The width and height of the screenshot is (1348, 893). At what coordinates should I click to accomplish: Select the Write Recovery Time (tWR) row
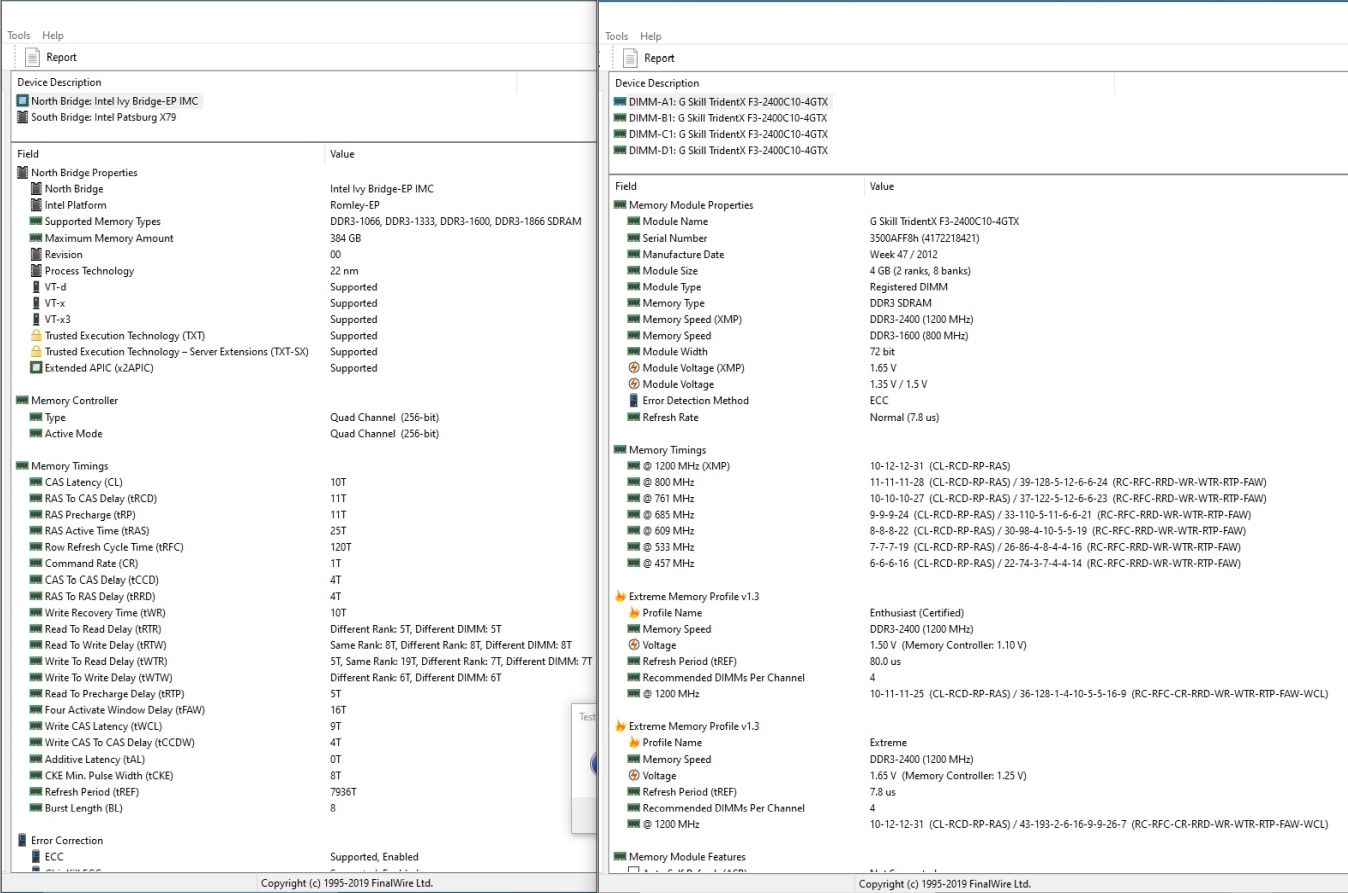pyautogui.click(x=304, y=613)
